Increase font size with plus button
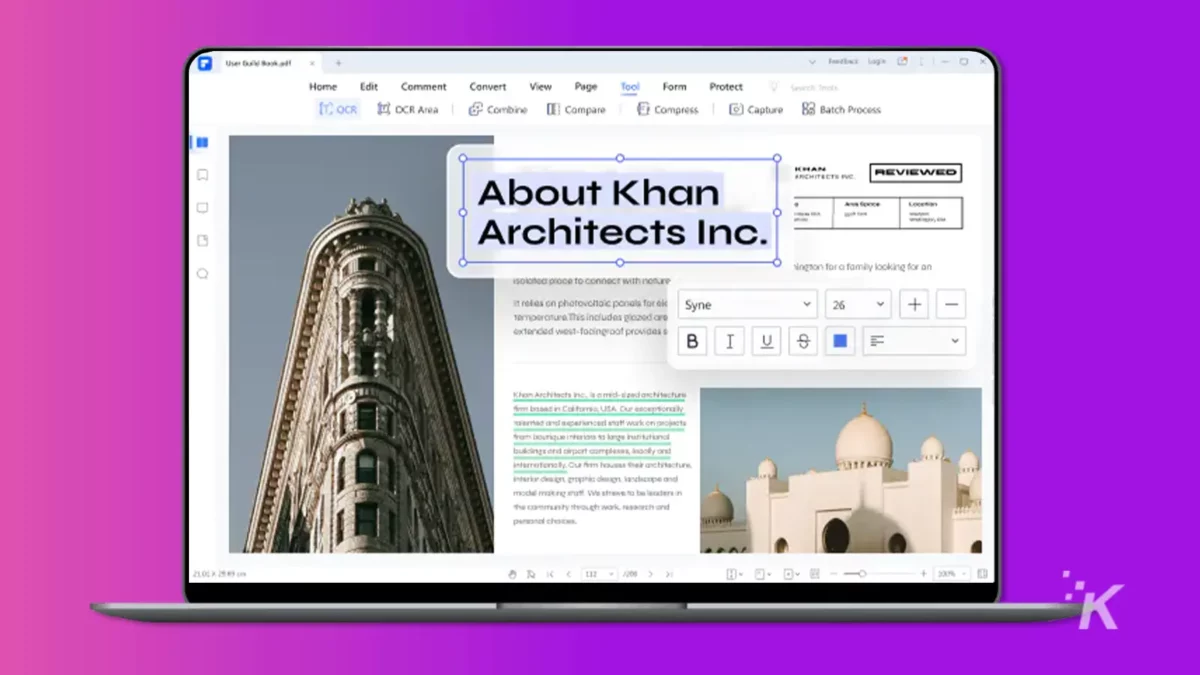Screen dimensions: 1200x675 pos(914,304)
